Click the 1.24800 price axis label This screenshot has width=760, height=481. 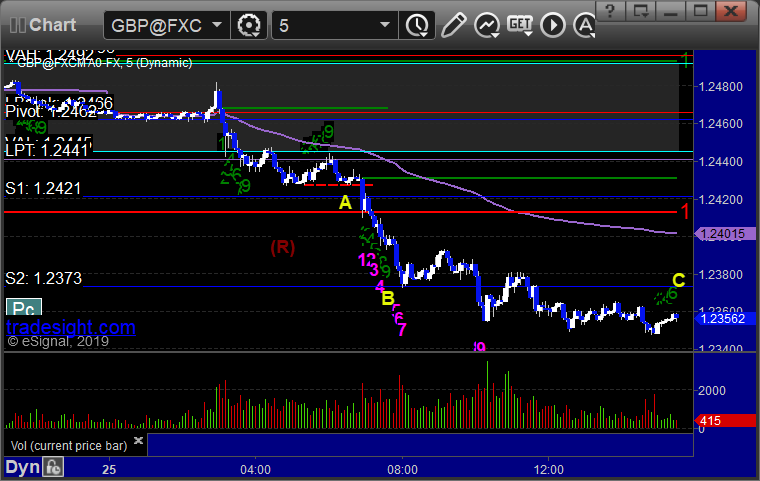pos(721,87)
